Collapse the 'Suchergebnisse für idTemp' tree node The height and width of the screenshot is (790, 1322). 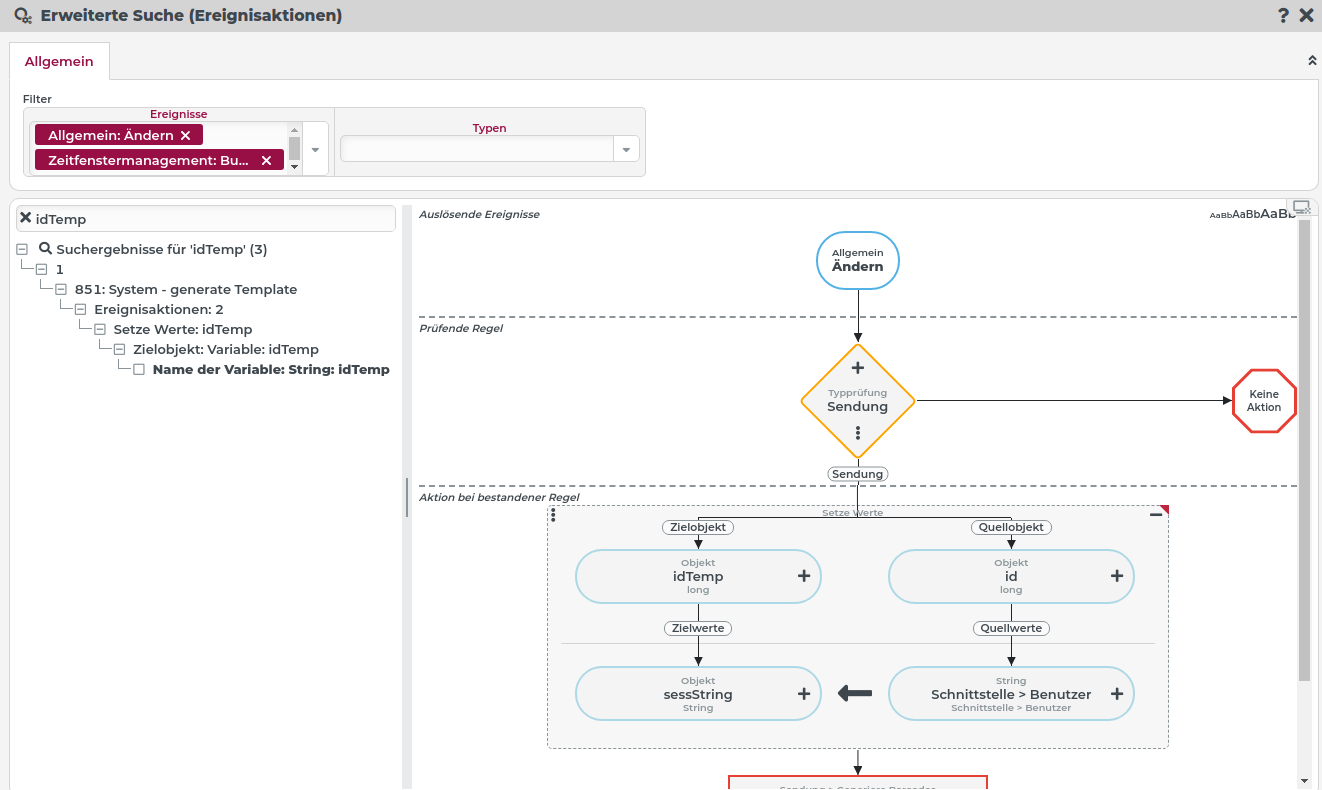coord(22,249)
